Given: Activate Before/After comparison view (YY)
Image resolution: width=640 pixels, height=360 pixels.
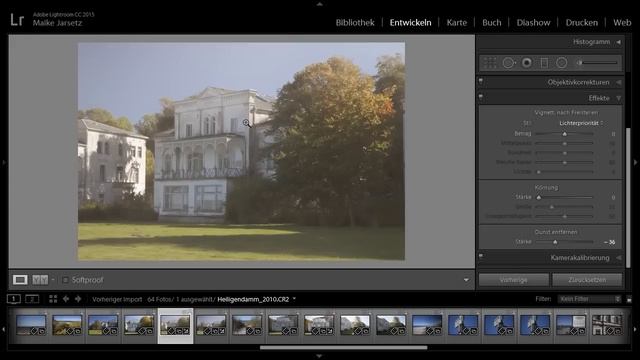Looking at the screenshot, I should pos(40,280).
